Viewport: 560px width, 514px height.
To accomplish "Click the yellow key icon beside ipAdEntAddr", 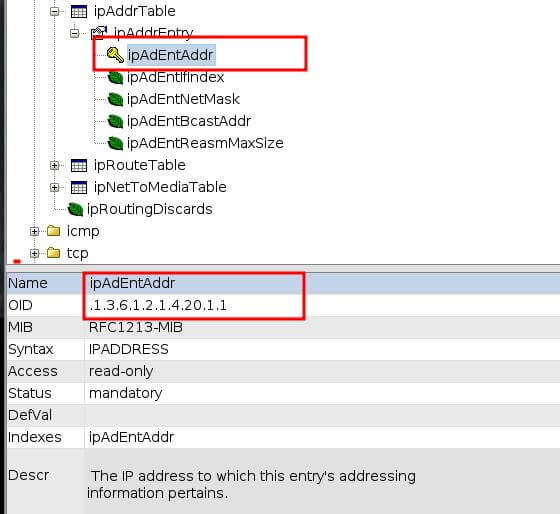I will pyautogui.click(x=115, y=55).
